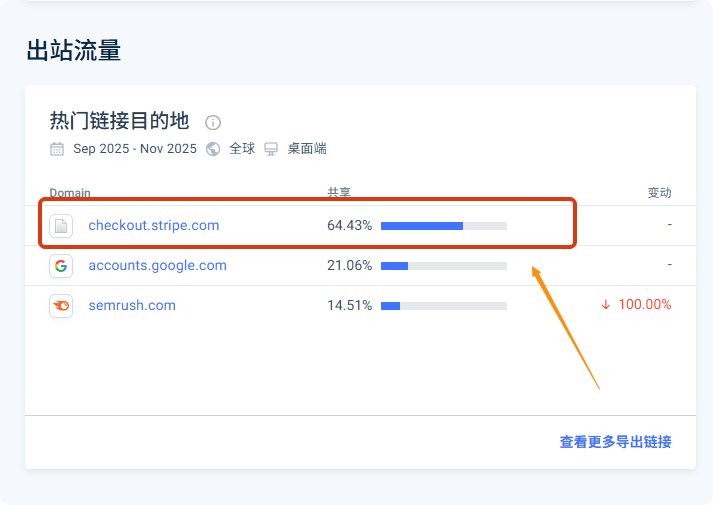Viewport: 713px width, 505px height.
Task: Click the 出站流量 section title
Action: pyautogui.click(x=74, y=50)
